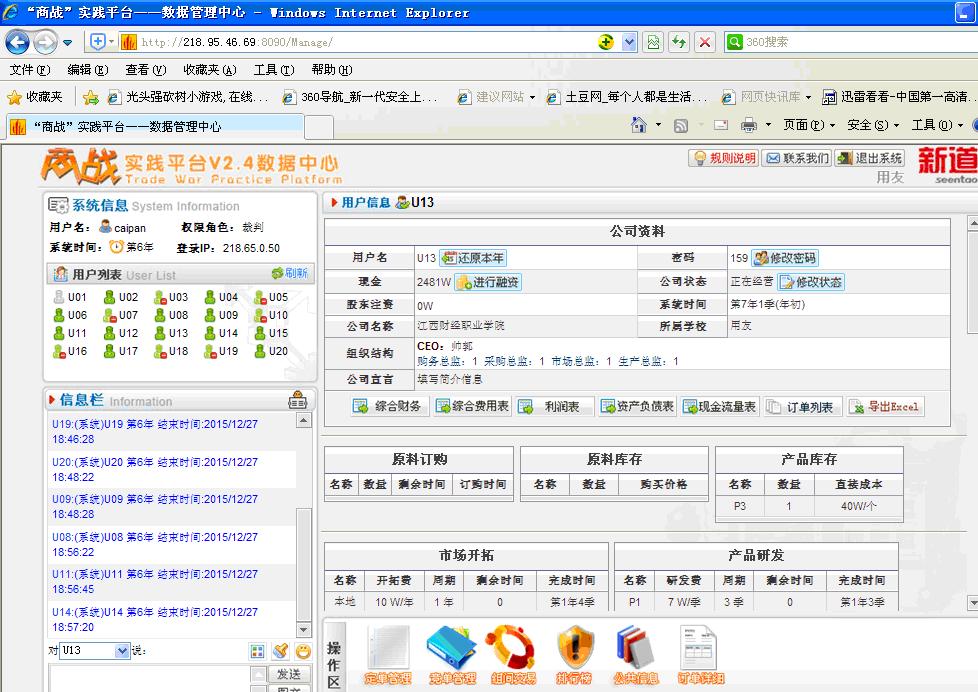The height and width of the screenshot is (692, 978).
Task: Open the 收藏夹 menu in the menu bar
Action: [x=209, y=70]
